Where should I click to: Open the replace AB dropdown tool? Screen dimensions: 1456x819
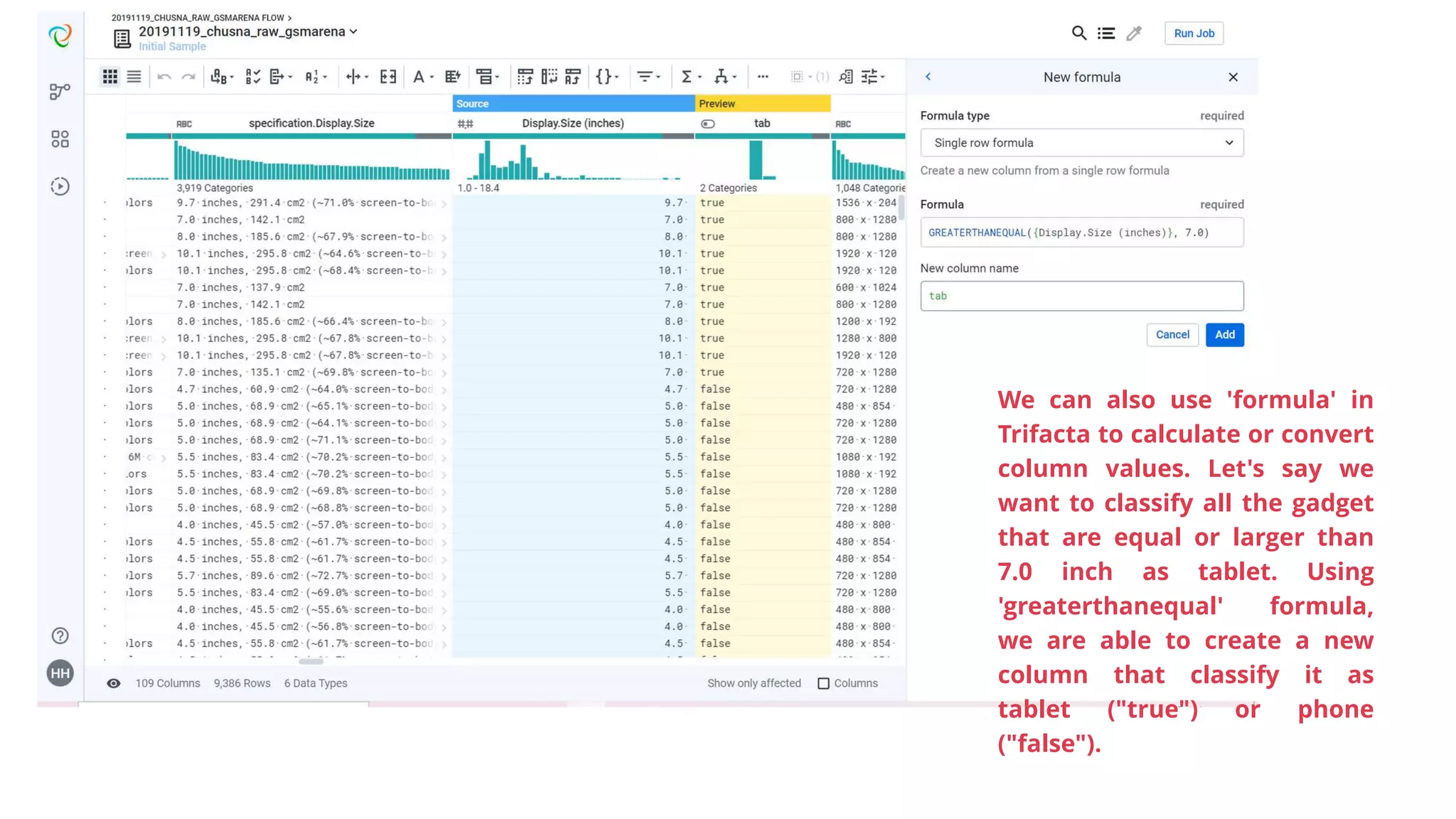[x=222, y=77]
